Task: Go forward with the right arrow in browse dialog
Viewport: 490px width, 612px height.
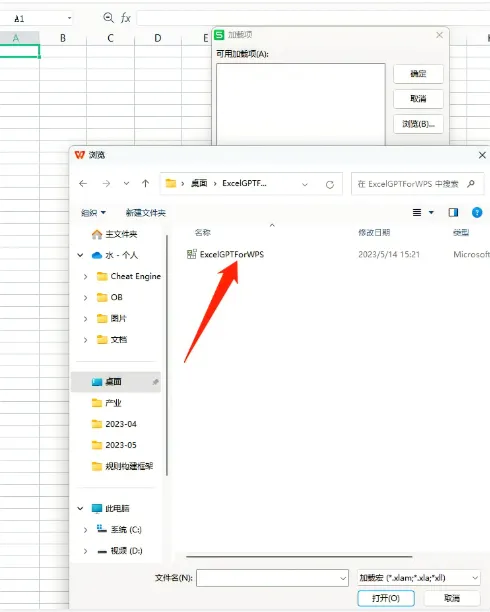Action: [106, 183]
